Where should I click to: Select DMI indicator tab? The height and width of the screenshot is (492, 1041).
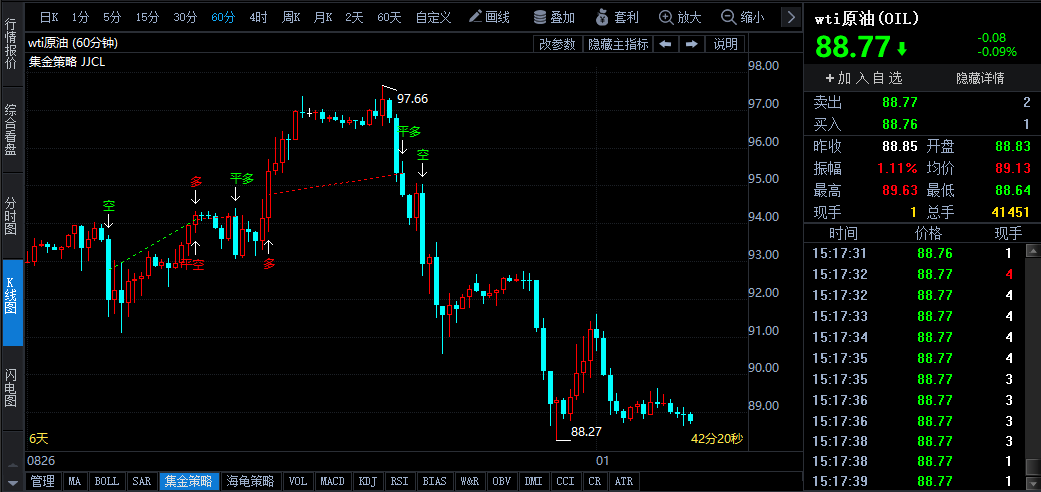point(534,481)
